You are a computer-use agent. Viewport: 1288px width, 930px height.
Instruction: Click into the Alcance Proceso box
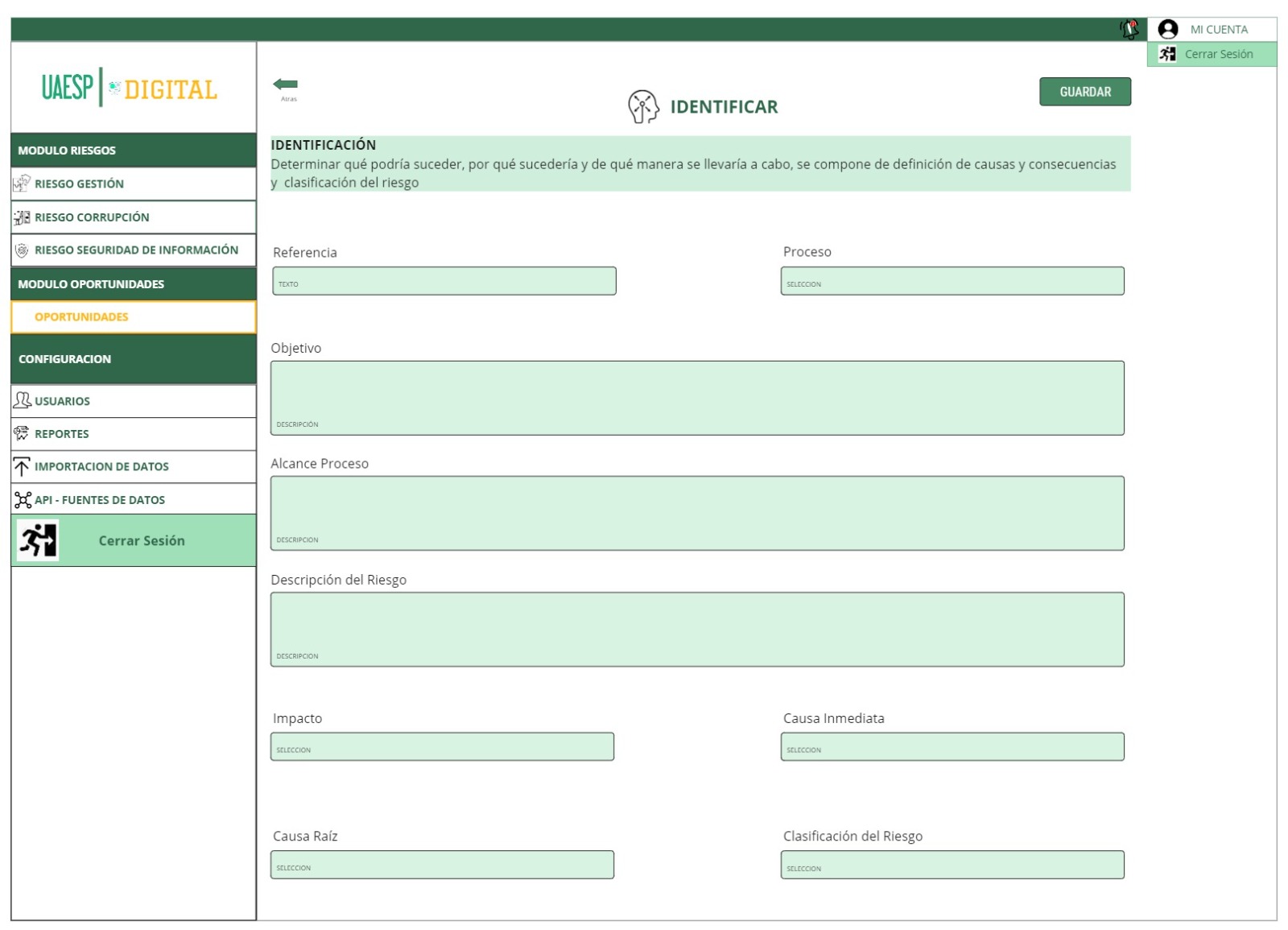point(697,513)
